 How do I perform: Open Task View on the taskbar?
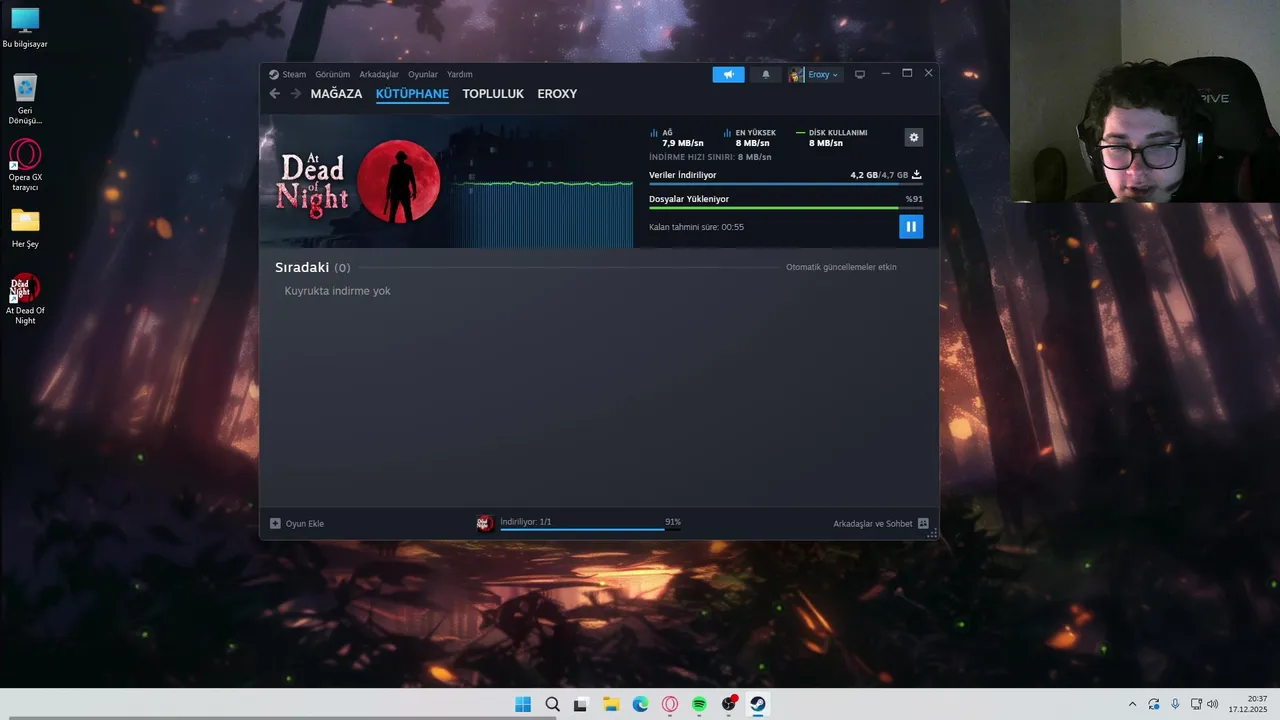[581, 704]
